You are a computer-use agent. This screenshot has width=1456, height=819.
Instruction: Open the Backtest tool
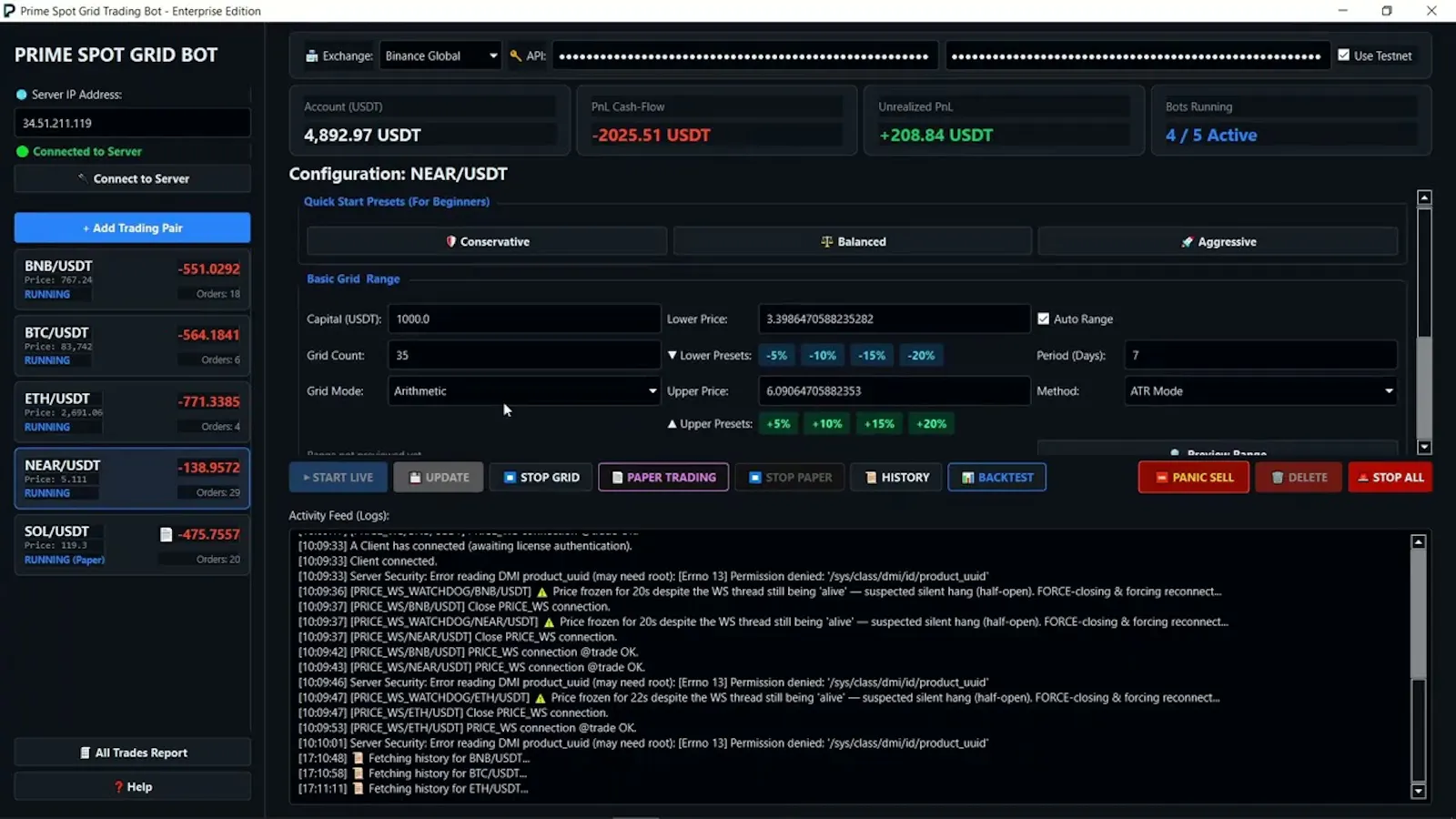(x=996, y=477)
